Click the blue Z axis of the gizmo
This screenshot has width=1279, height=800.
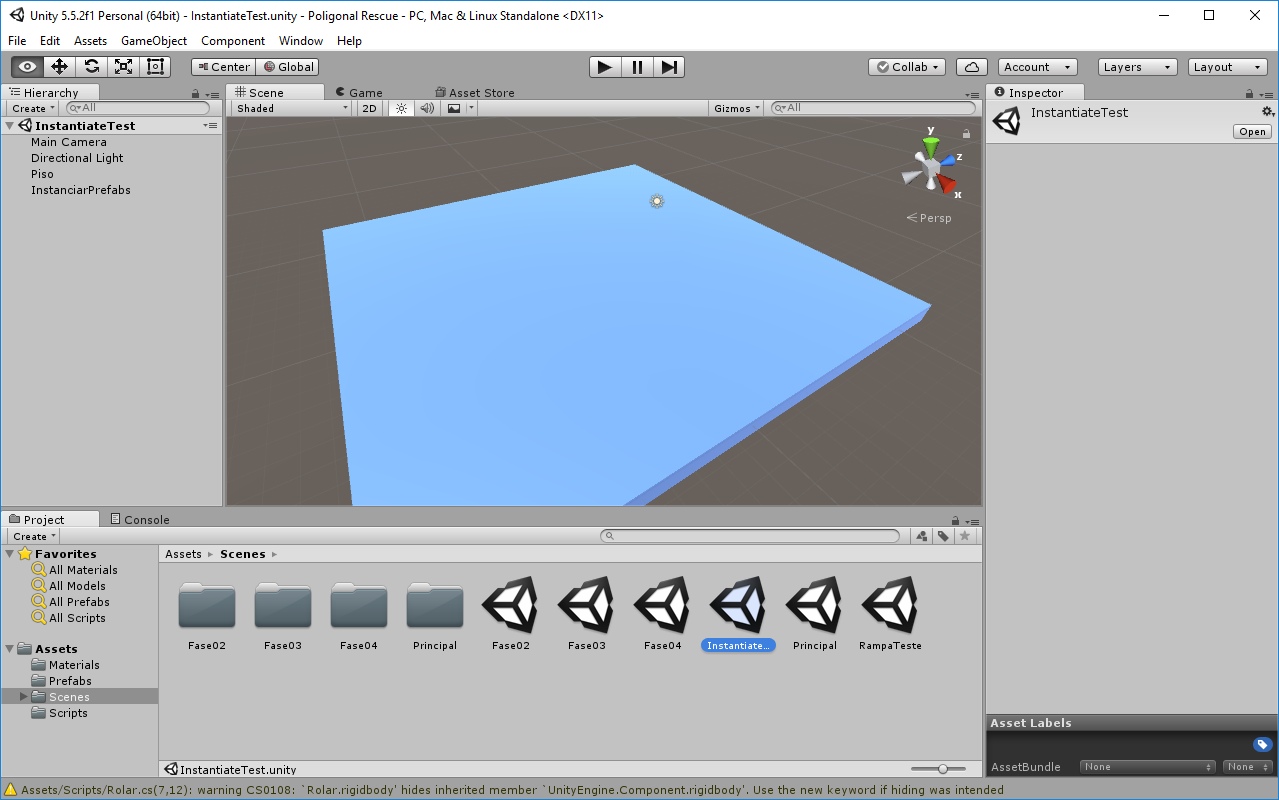coord(946,159)
